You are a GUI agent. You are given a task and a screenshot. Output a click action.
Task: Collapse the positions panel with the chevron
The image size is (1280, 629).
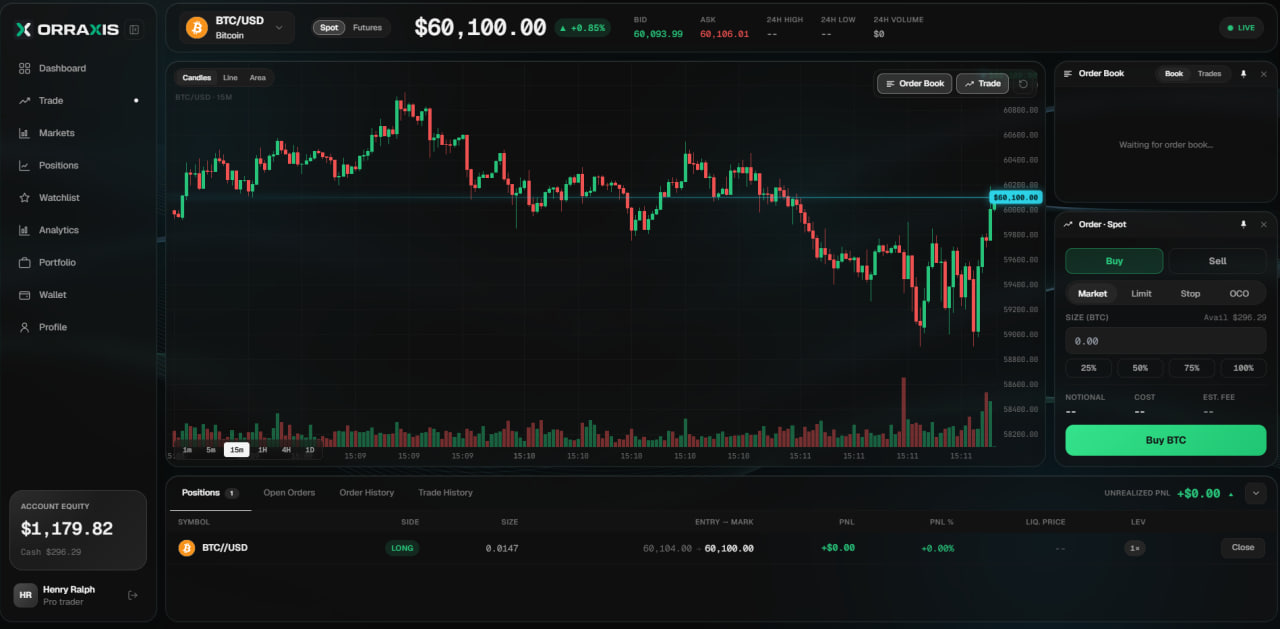[1256, 493]
